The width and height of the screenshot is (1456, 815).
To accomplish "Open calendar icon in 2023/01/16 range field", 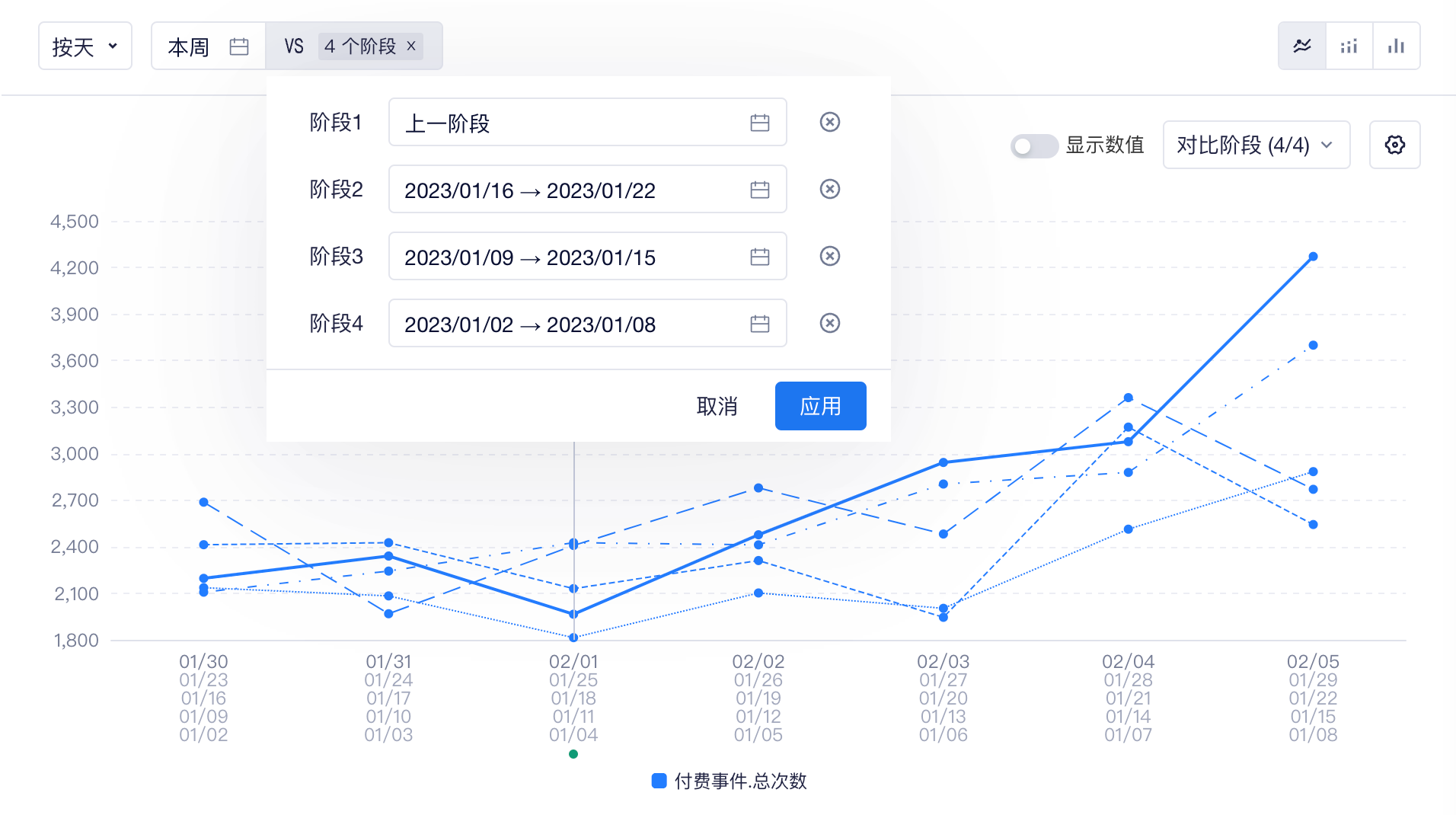I will point(759,190).
